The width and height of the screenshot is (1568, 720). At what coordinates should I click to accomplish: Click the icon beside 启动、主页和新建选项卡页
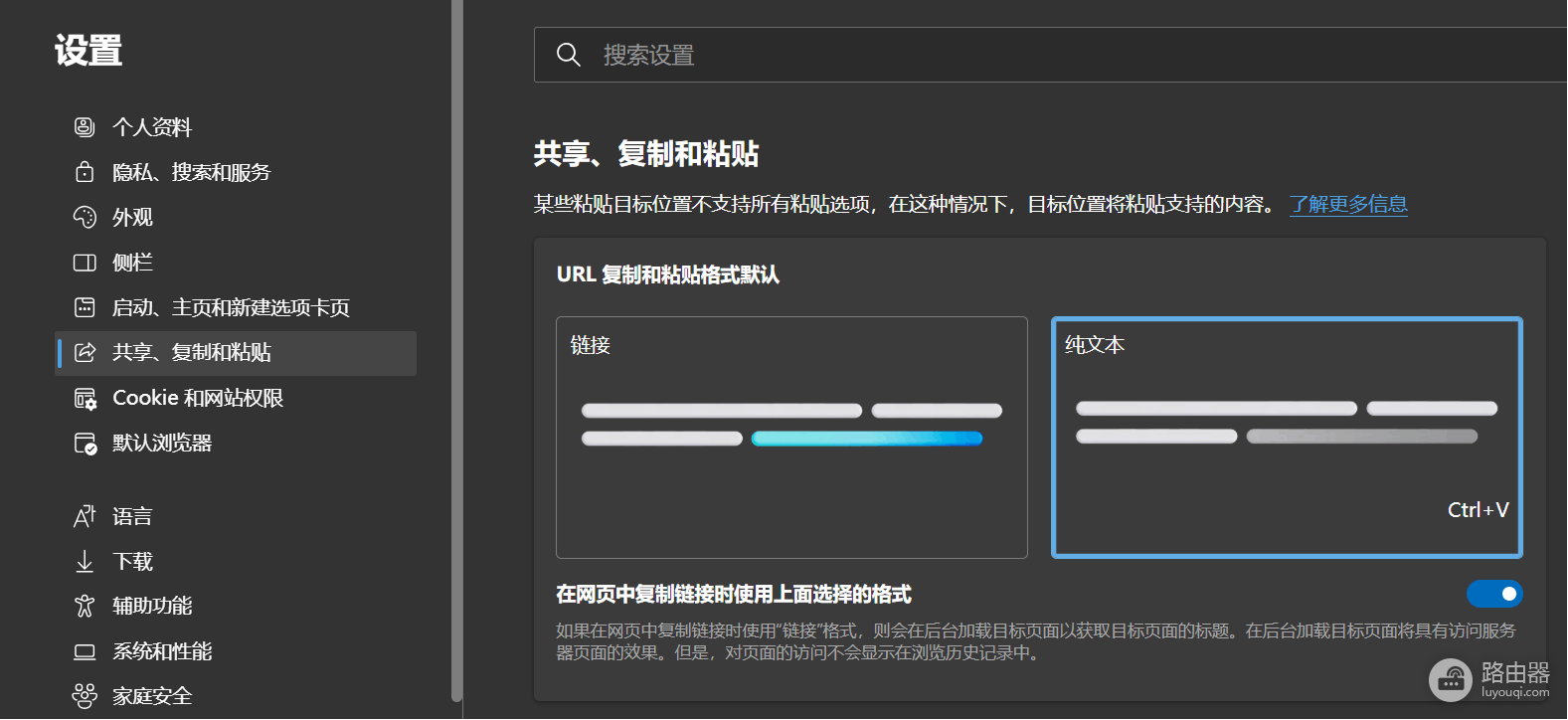pyautogui.click(x=85, y=307)
